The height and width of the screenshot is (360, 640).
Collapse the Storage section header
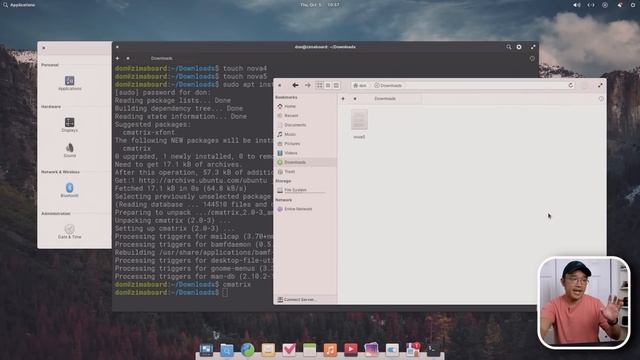(x=283, y=181)
